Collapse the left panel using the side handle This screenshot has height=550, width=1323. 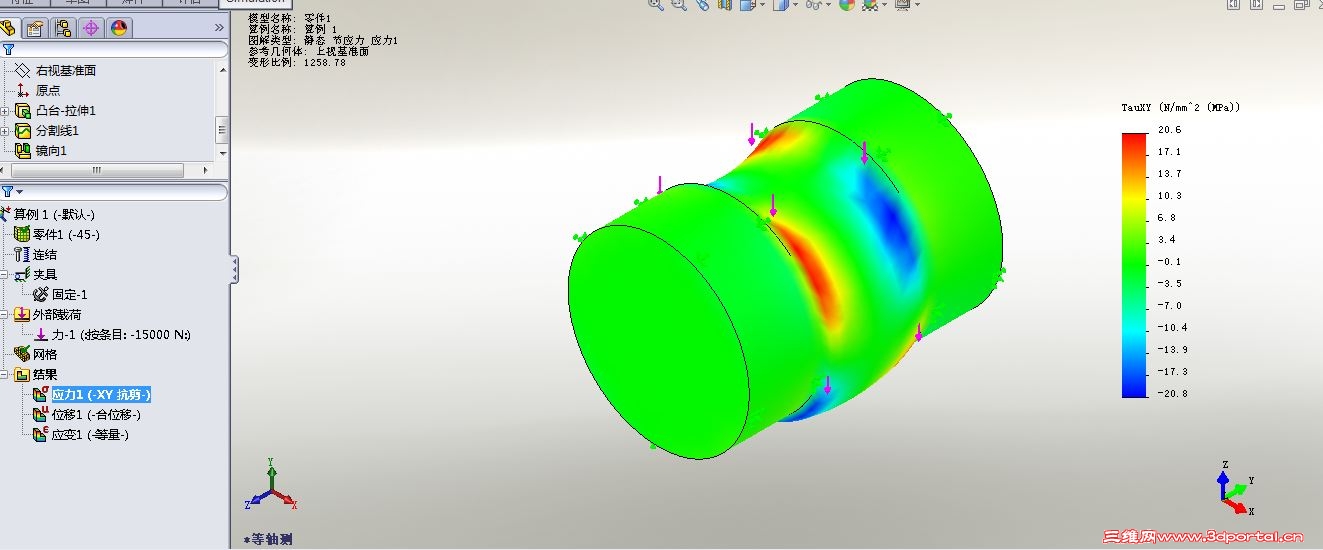coord(235,268)
